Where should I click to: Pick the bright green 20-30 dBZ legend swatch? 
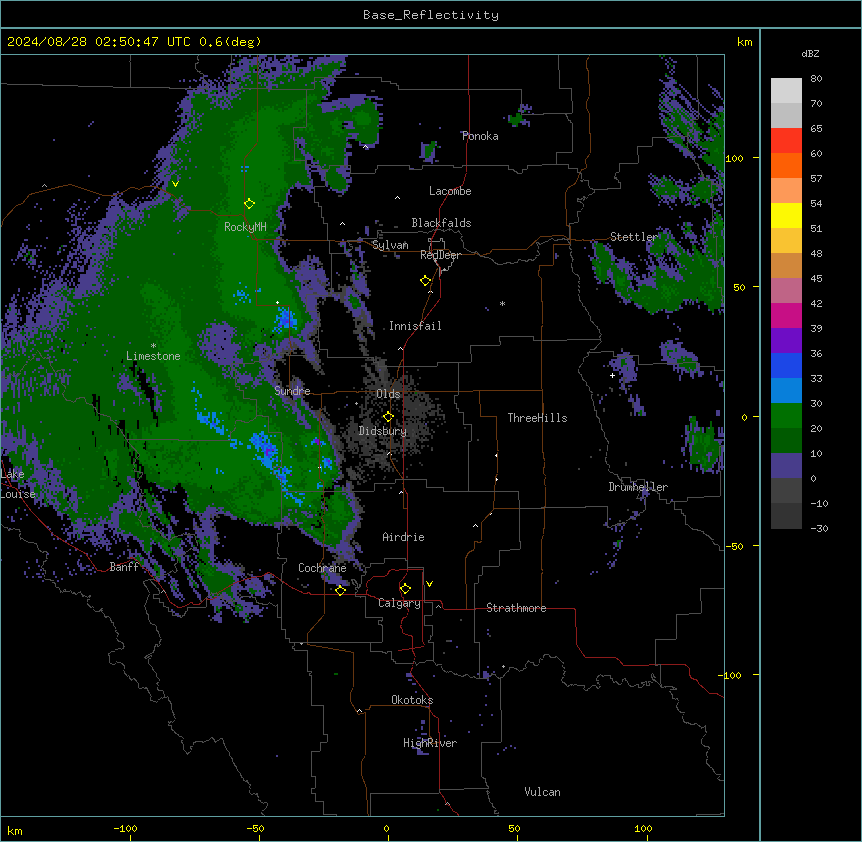tap(786, 416)
